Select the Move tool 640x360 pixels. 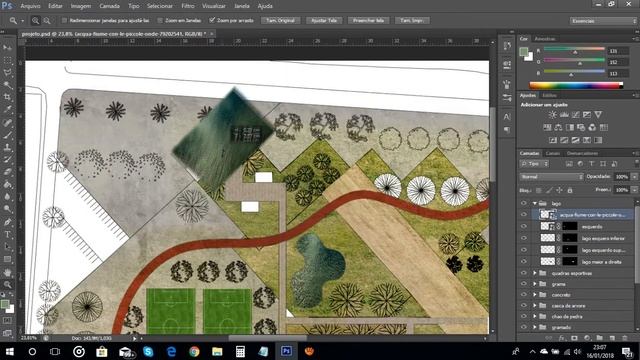[x=7, y=48]
